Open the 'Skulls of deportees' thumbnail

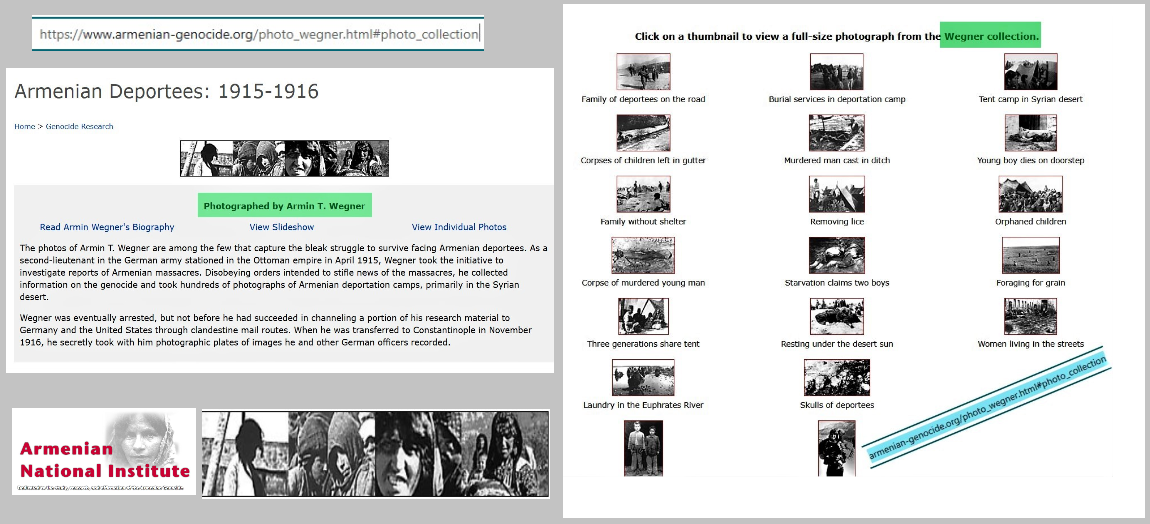836,378
